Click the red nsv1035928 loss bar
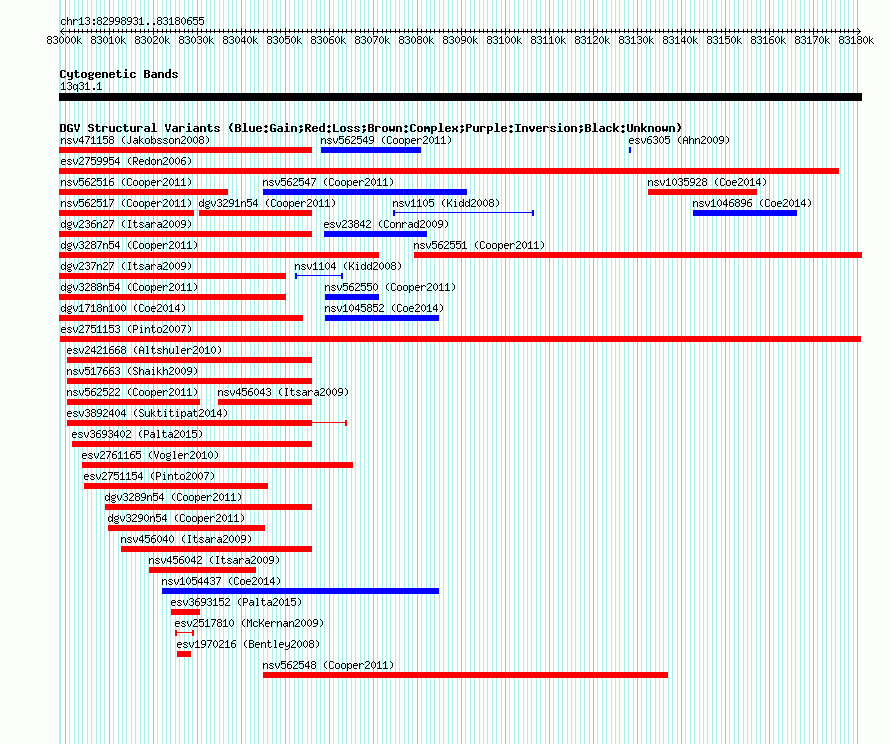 click(702, 192)
